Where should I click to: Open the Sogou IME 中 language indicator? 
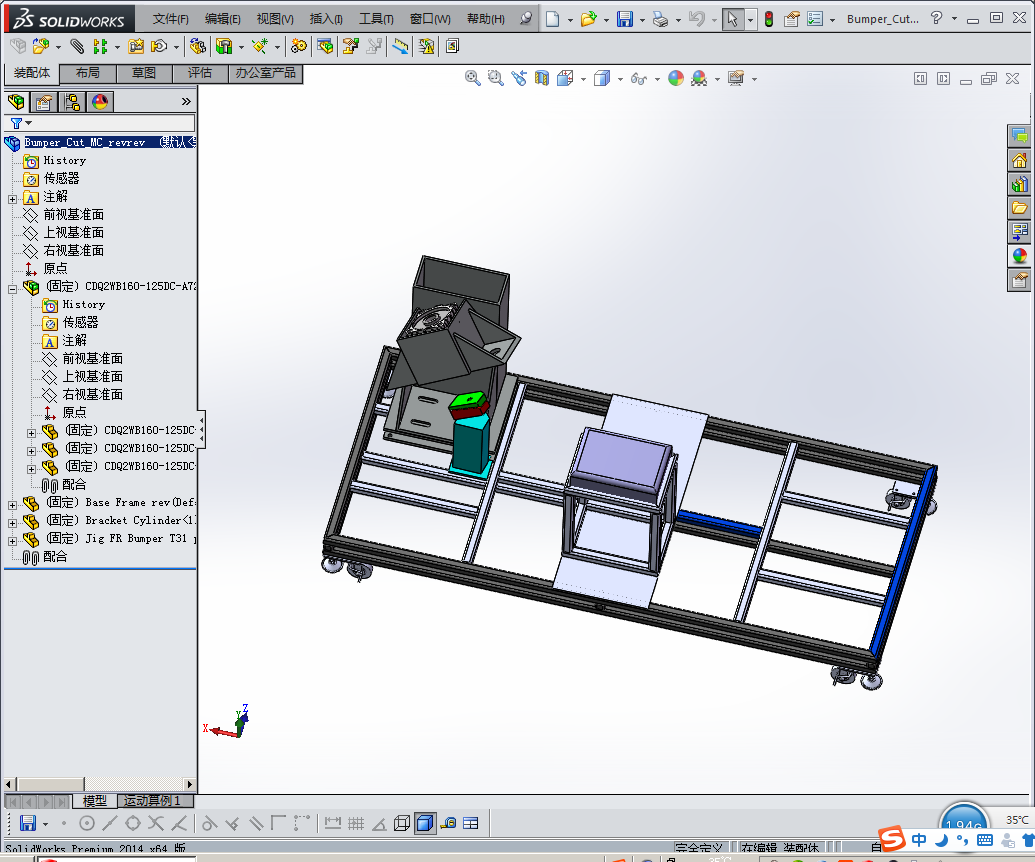(918, 840)
